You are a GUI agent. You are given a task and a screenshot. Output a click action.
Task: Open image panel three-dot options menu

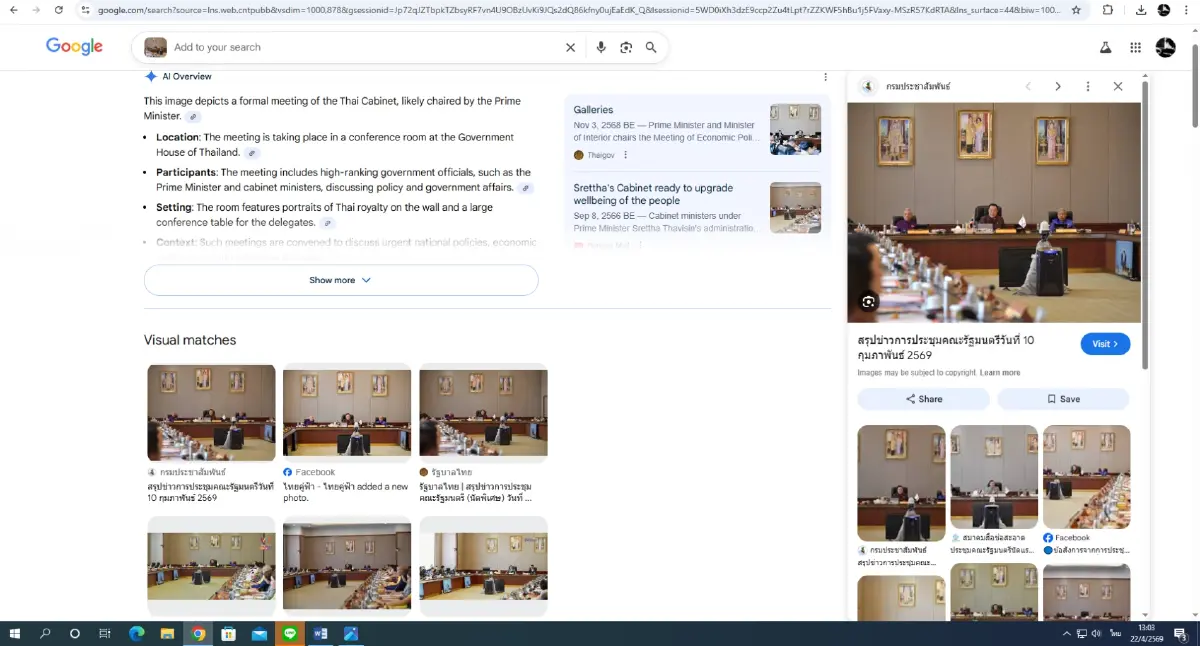[x=1088, y=86]
